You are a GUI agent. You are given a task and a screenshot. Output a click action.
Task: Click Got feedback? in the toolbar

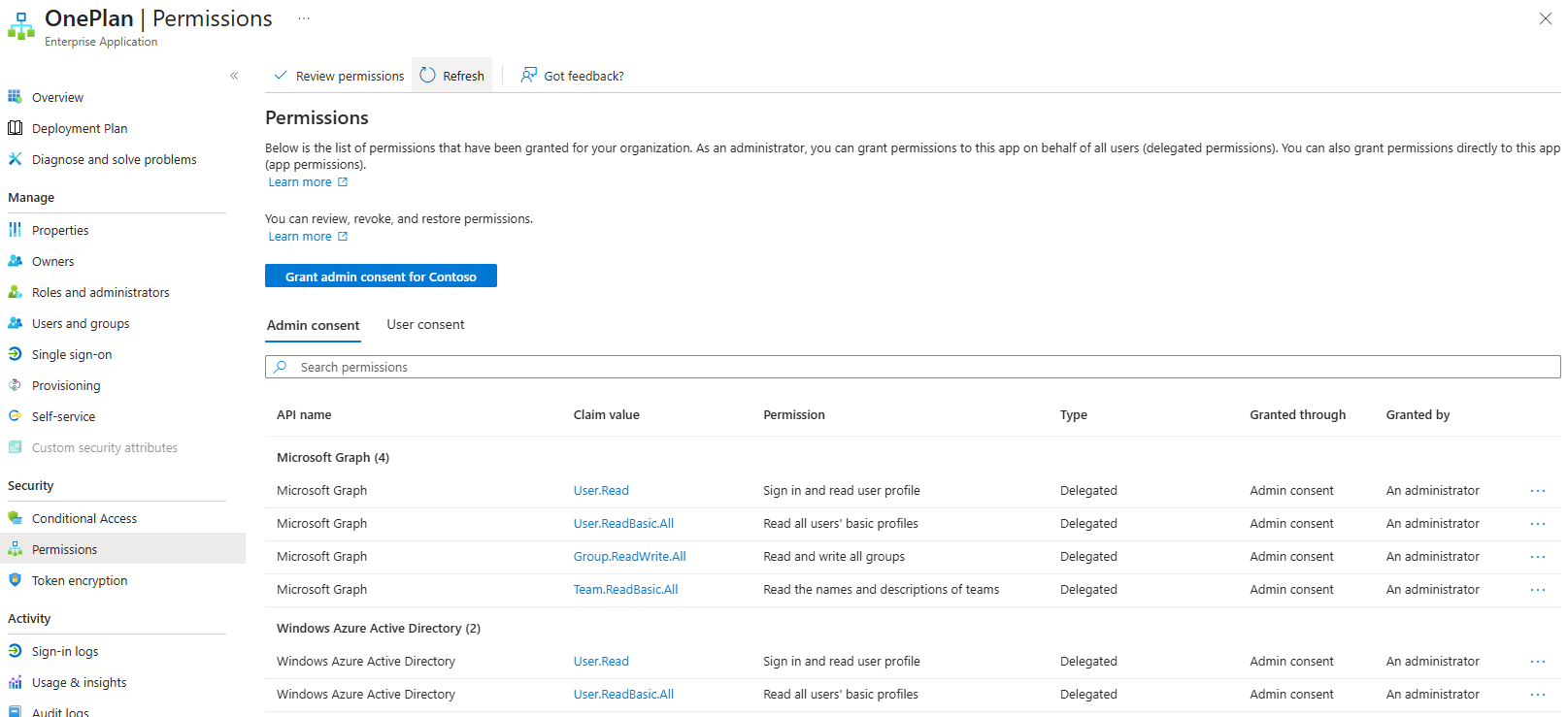tap(572, 76)
